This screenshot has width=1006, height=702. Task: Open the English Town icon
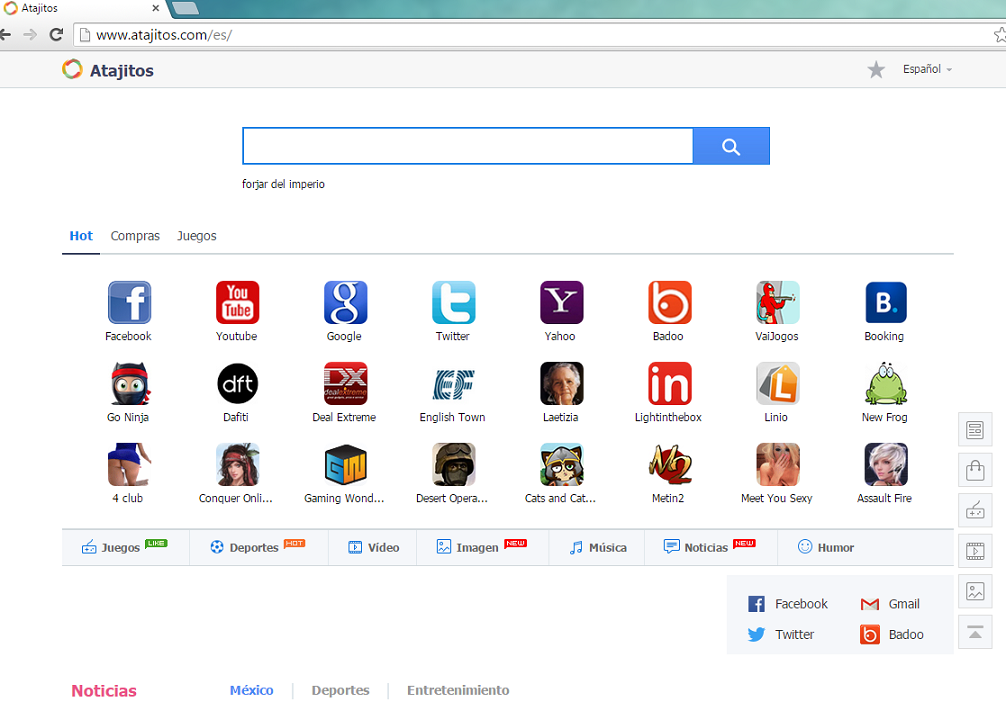pyautogui.click(x=454, y=383)
